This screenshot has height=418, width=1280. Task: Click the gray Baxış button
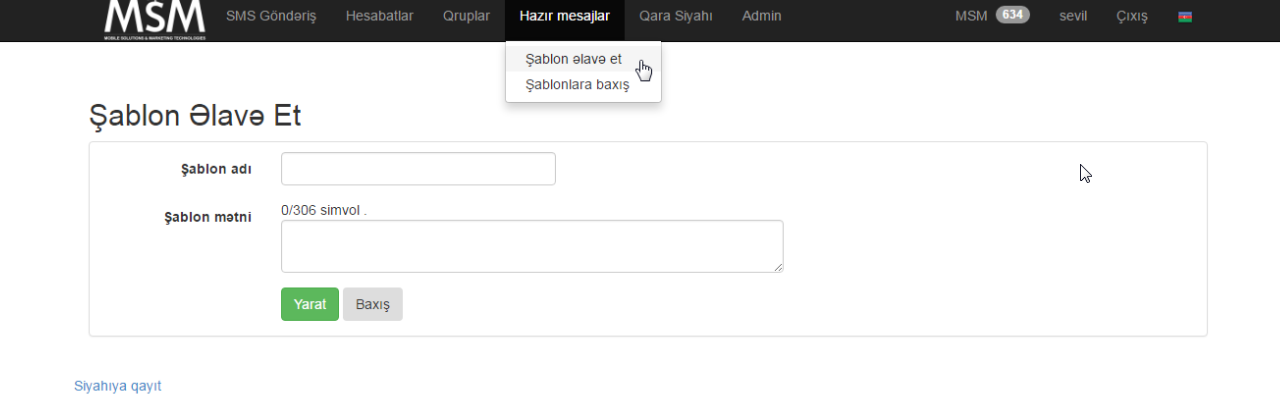pyautogui.click(x=373, y=304)
